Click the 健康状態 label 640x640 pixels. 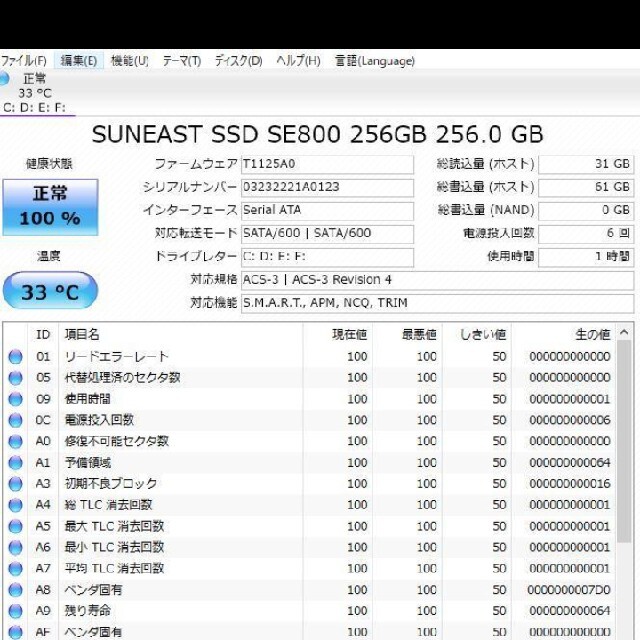[49, 164]
